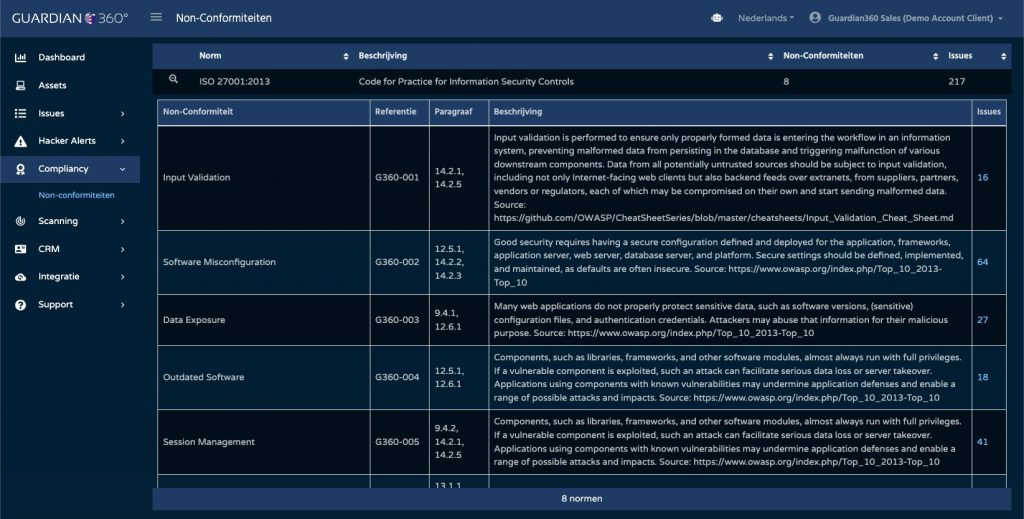
Task: Expand the Support submenu chevron
Action: tap(122, 305)
